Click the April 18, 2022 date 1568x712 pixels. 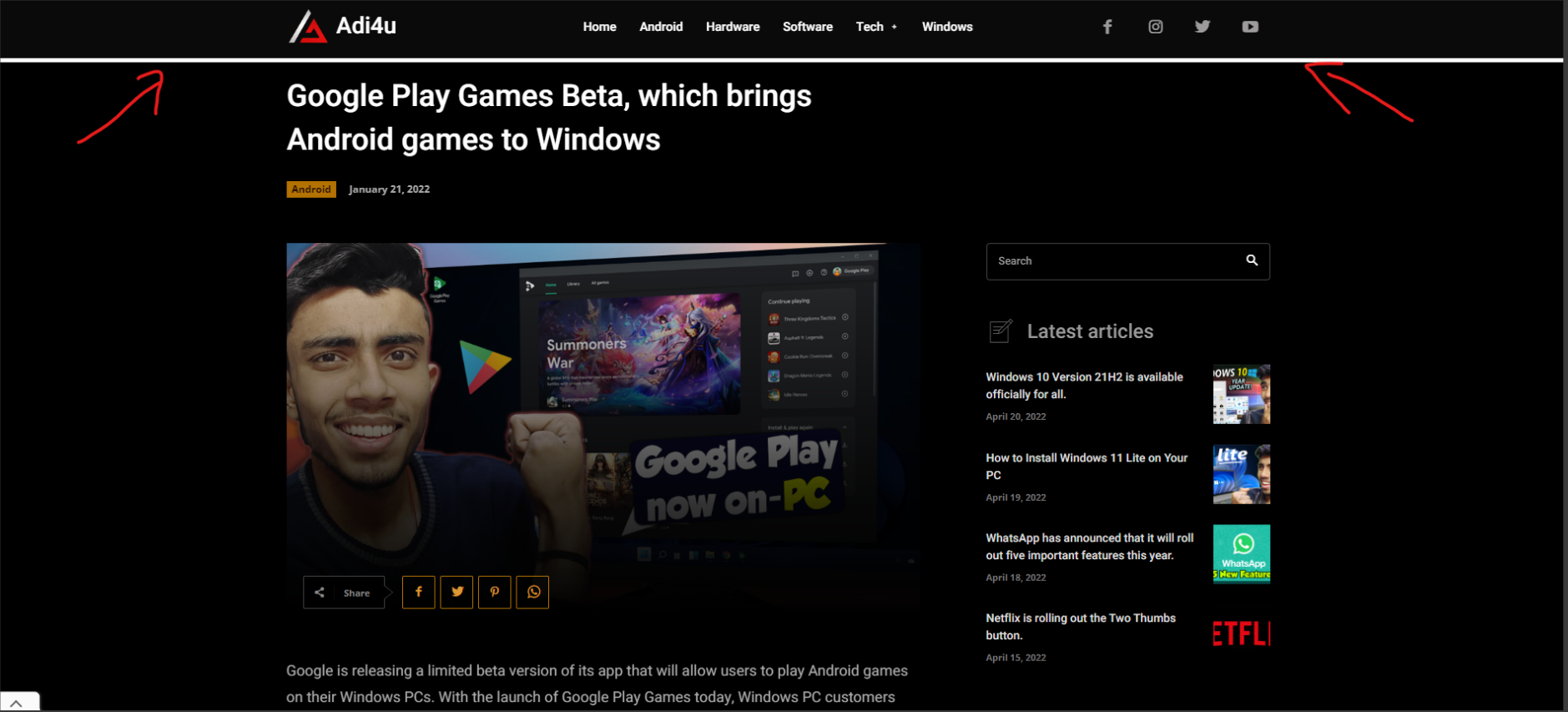point(1016,578)
